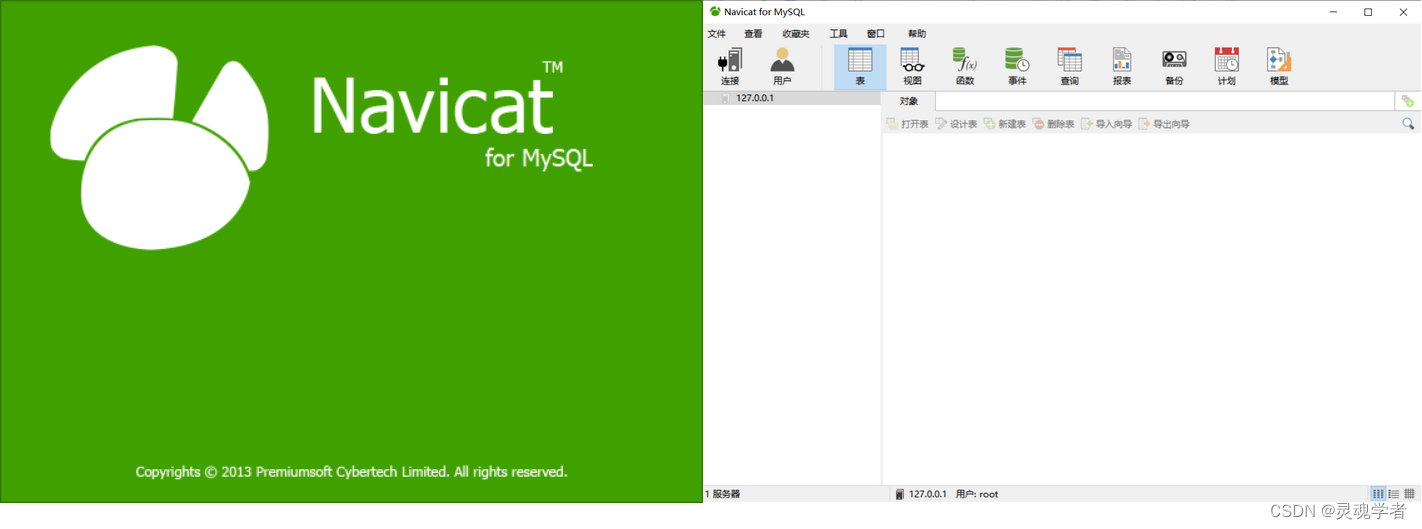Select the 视图 (View) toolbar button
1422x529 pixels.
point(912,67)
